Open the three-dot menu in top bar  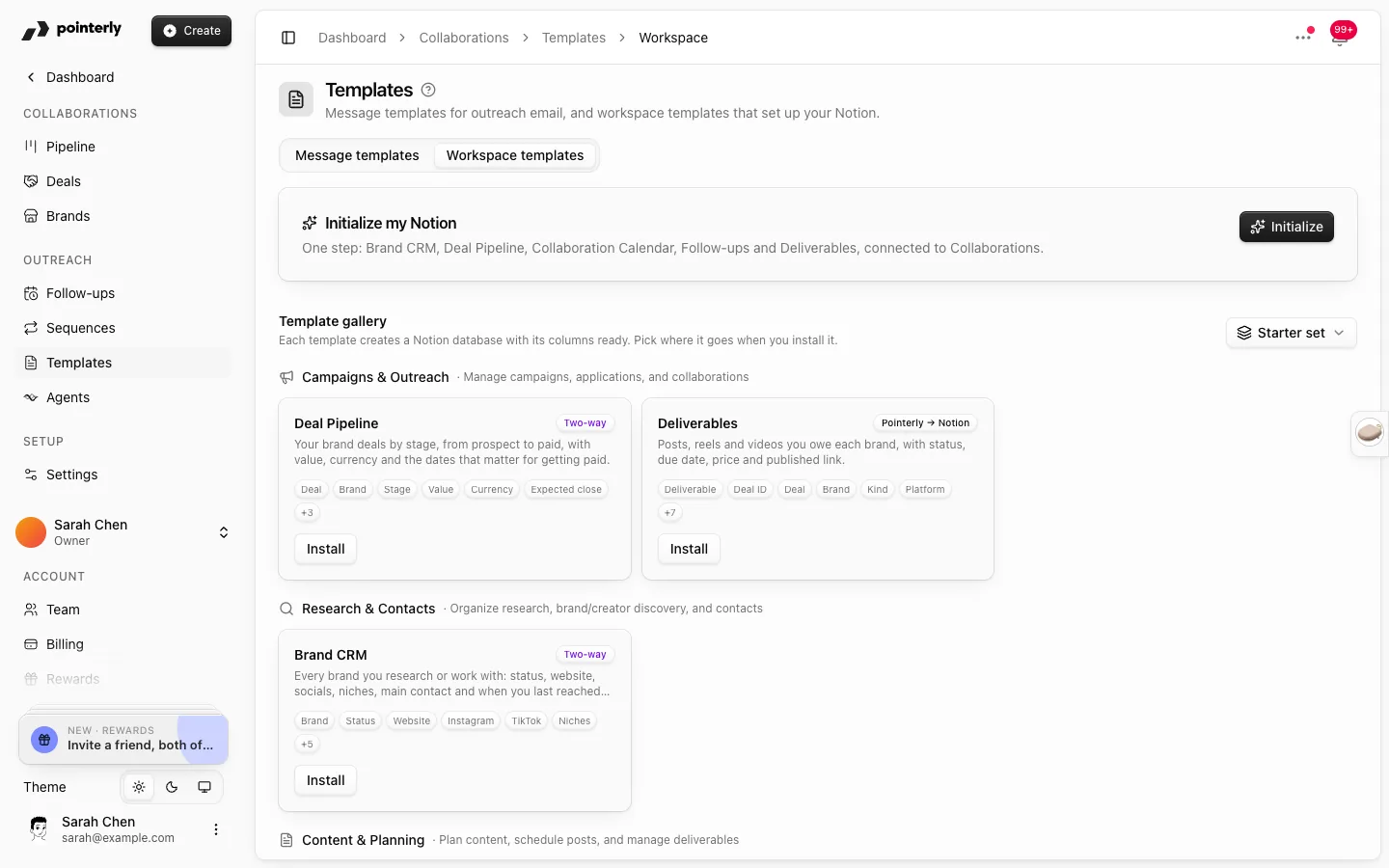[1303, 38]
